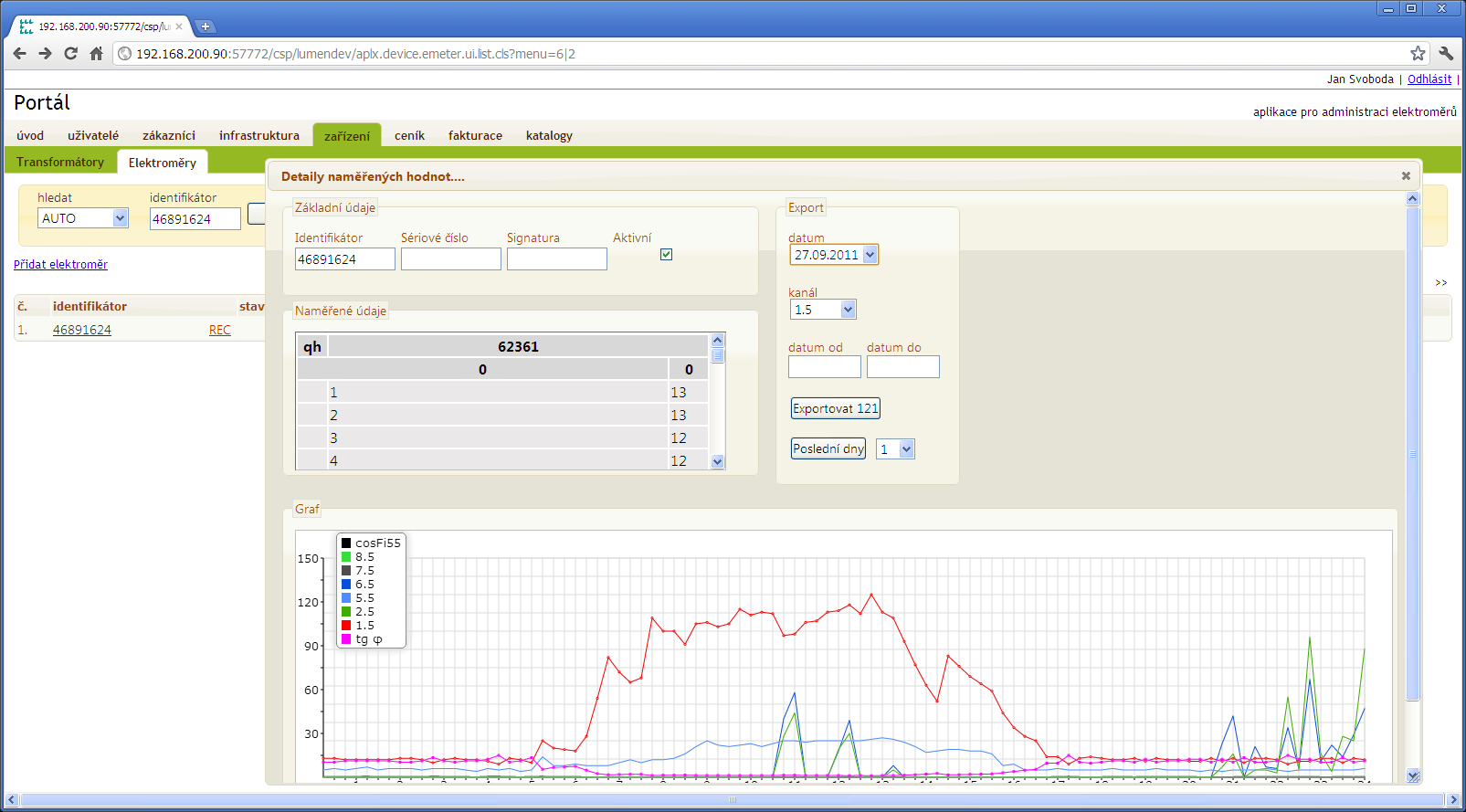The width and height of the screenshot is (1466, 812).
Task: Click the Portál heading
Action: 42,102
